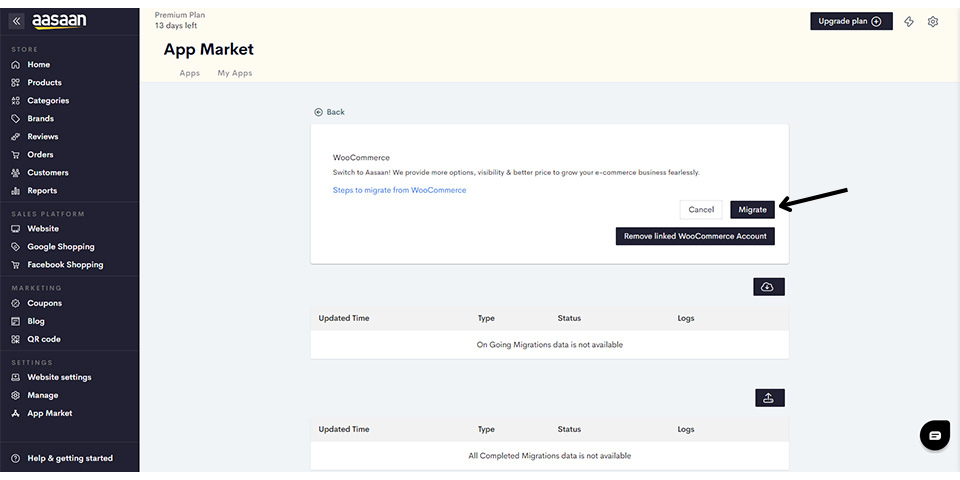
Task: Click the Manage gear icon in the sidebar
Action: coord(16,396)
